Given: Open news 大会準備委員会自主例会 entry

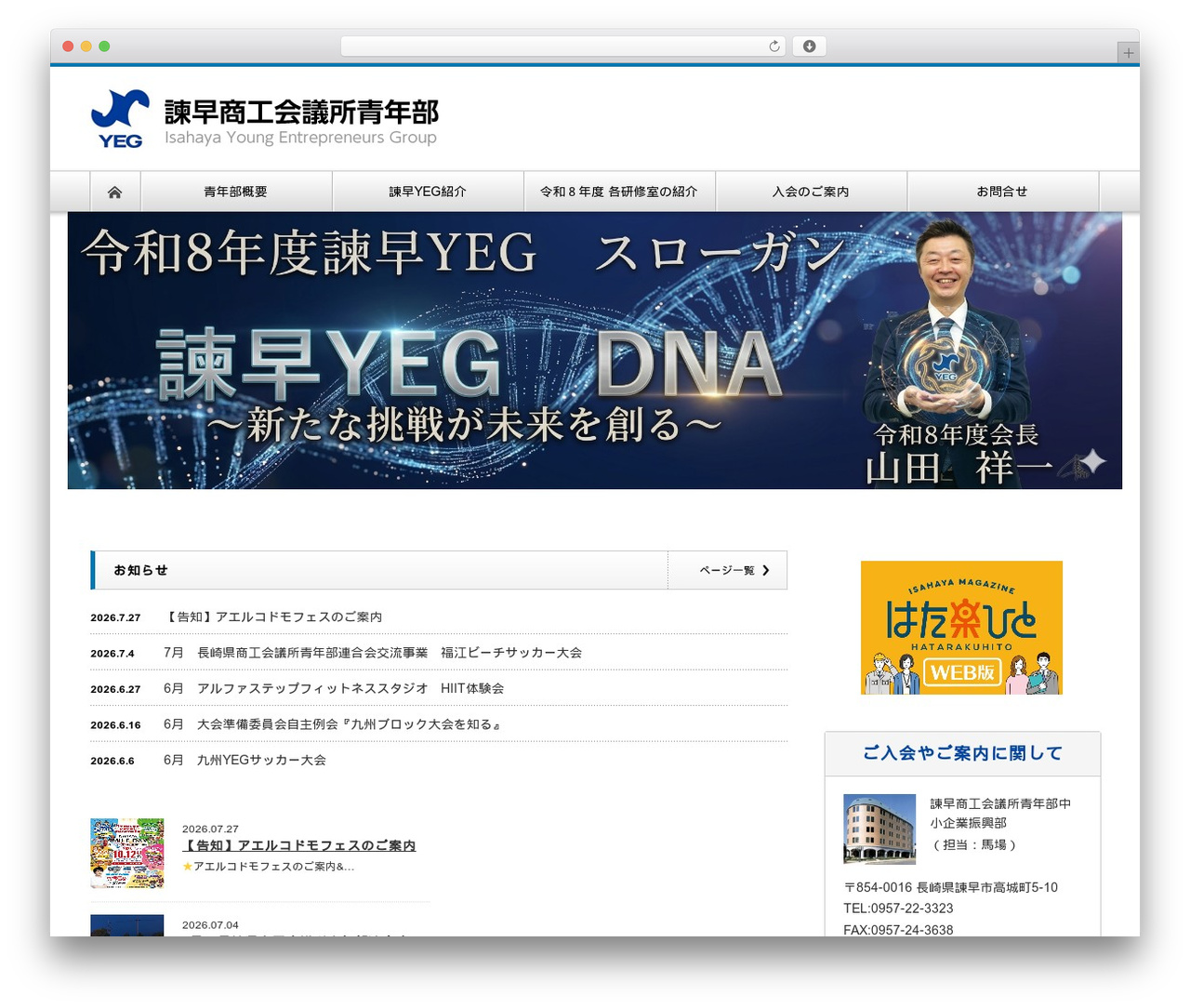Looking at the screenshot, I should 332,724.
